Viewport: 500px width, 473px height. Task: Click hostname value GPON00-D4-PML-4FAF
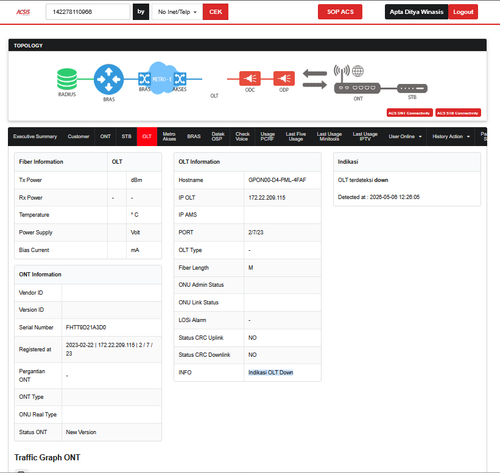pos(277,180)
